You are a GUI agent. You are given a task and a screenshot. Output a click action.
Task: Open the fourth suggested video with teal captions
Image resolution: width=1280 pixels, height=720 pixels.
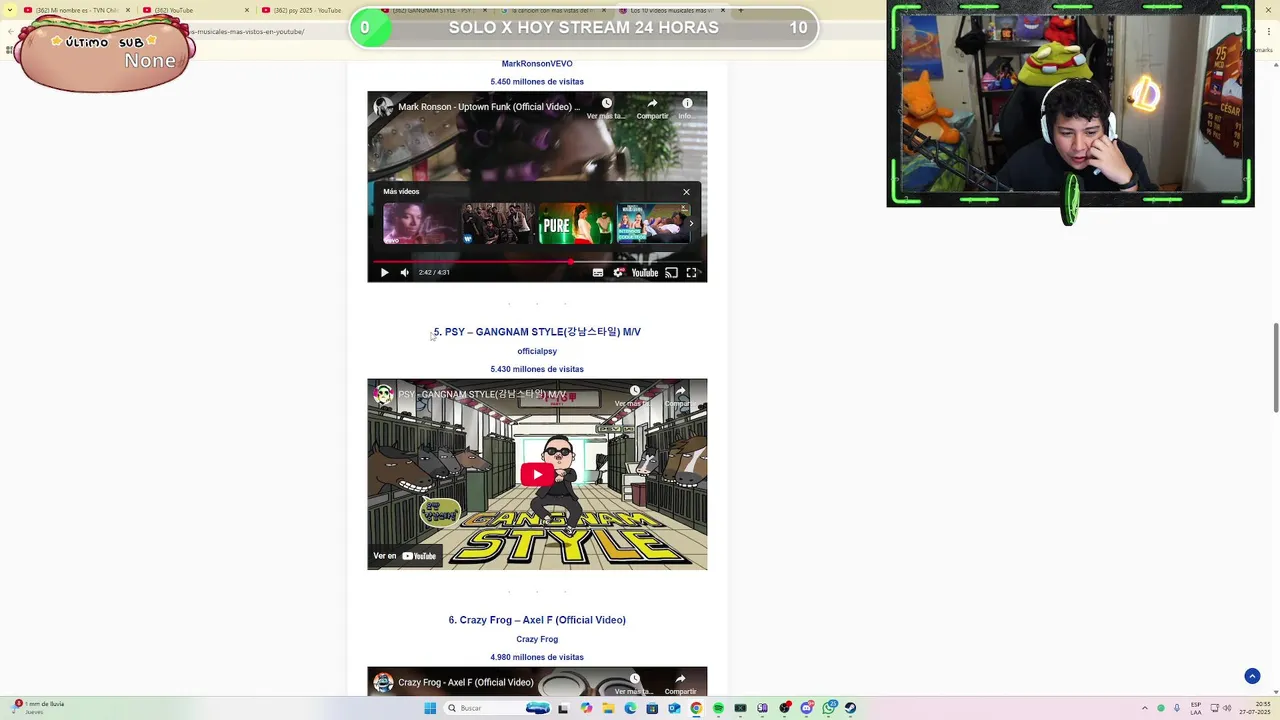coord(653,224)
